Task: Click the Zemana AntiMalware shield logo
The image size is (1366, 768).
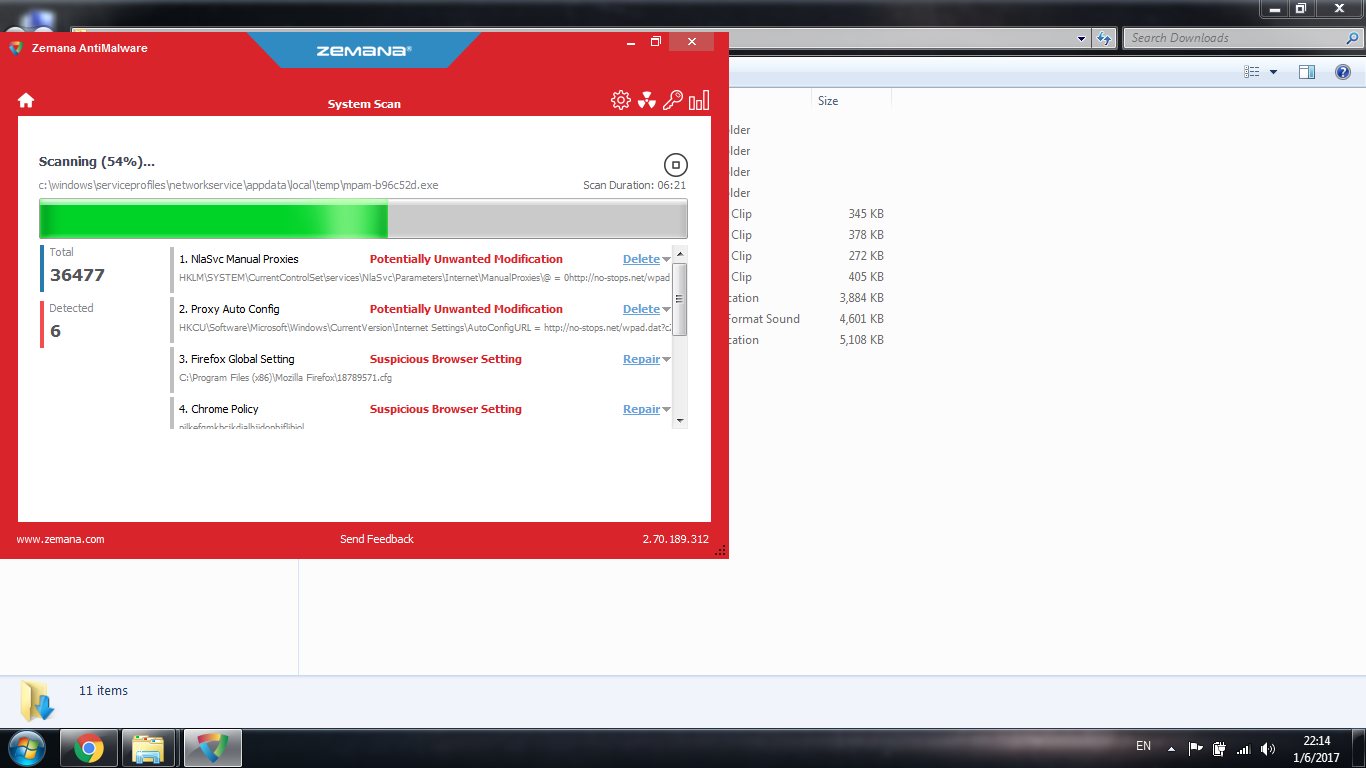Action: 16,47
